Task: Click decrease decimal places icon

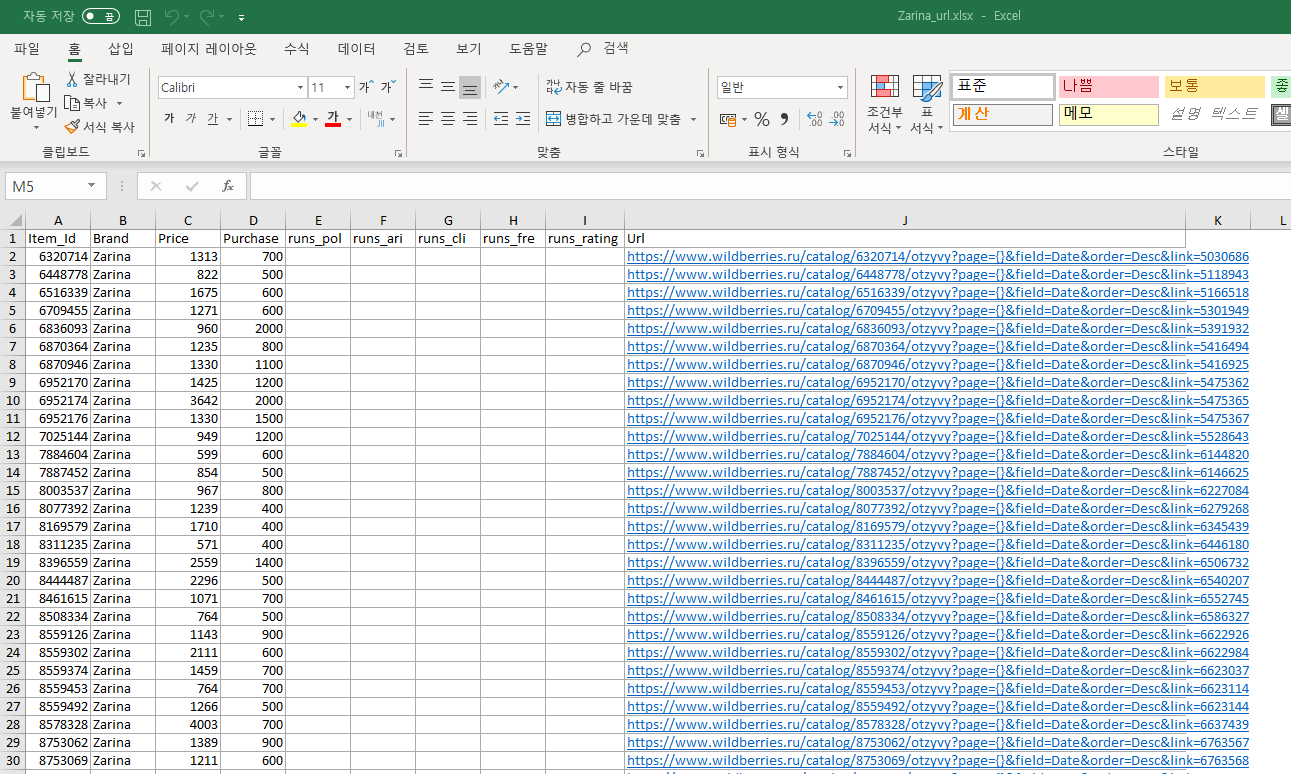Action: [837, 119]
